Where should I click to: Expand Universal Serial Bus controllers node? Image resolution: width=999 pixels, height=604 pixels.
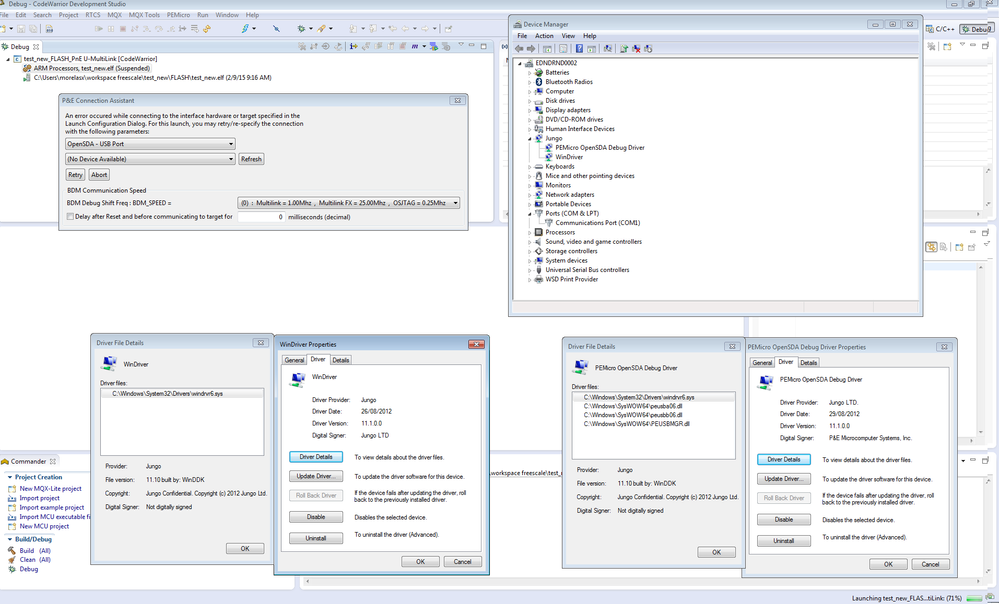click(x=529, y=270)
